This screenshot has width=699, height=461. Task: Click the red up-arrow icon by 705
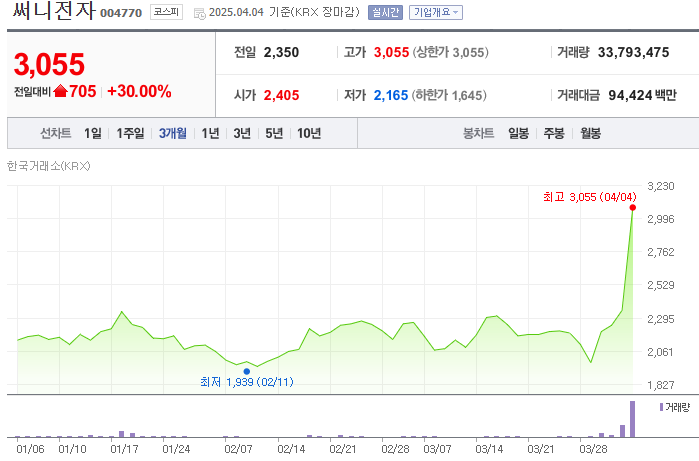[60, 91]
